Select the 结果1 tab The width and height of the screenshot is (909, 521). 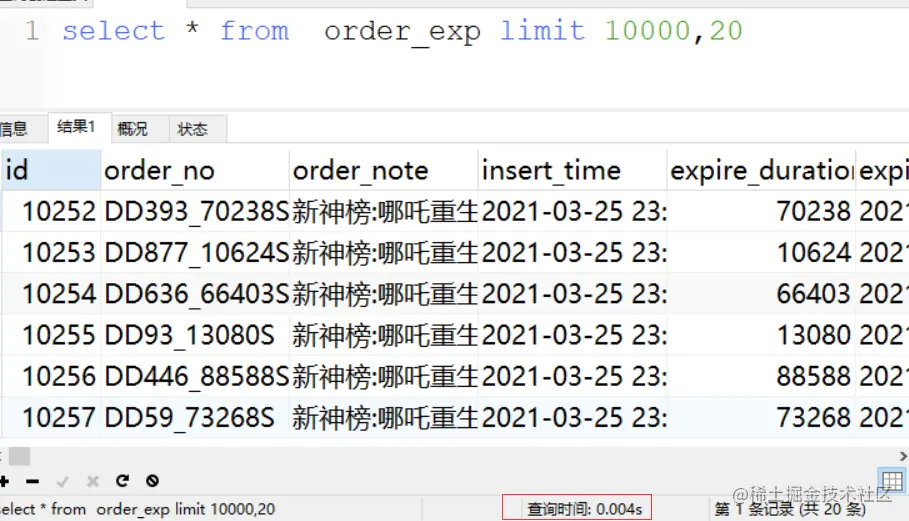point(77,127)
